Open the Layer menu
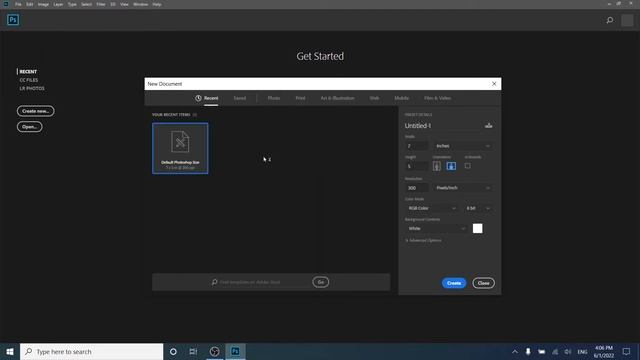Viewport: 640px width, 360px height. click(x=58, y=4)
